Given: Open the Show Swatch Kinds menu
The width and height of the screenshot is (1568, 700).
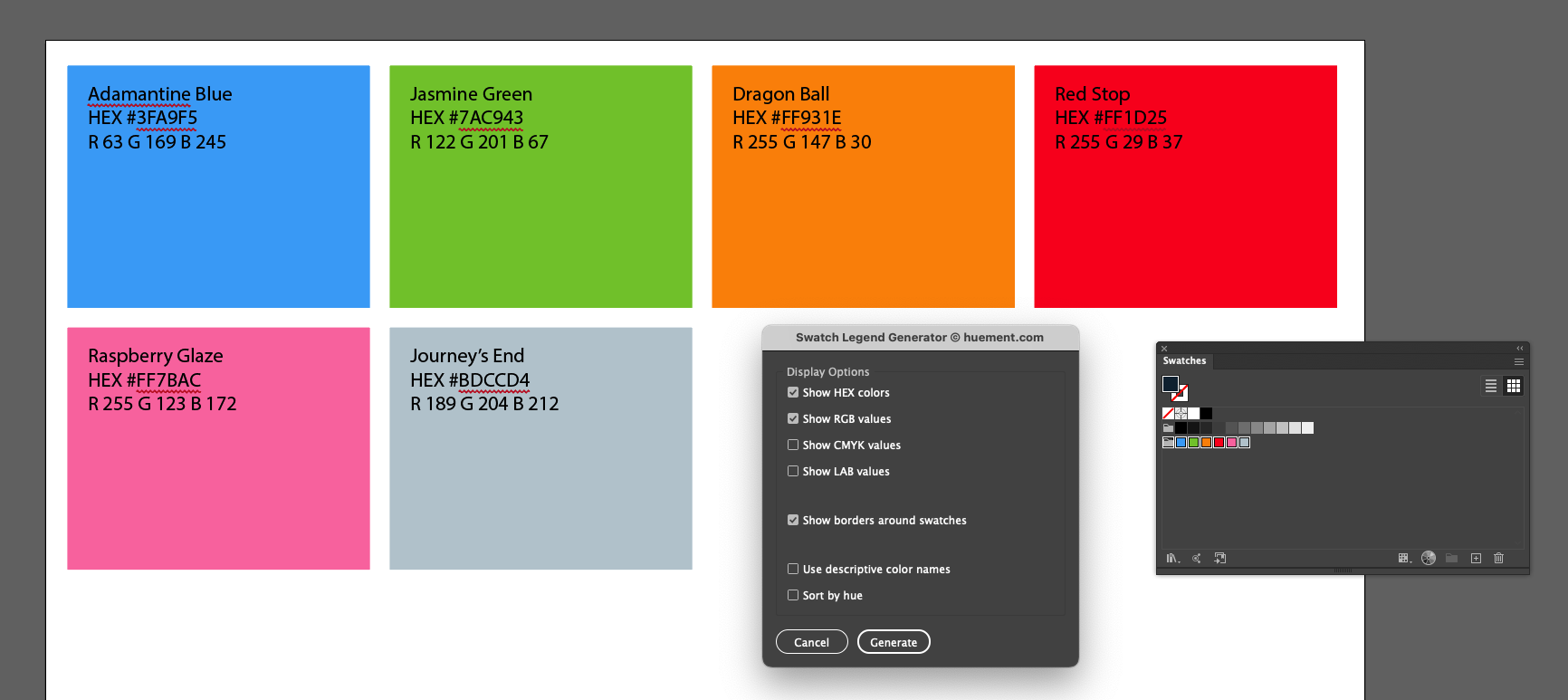Looking at the screenshot, I should (1404, 558).
